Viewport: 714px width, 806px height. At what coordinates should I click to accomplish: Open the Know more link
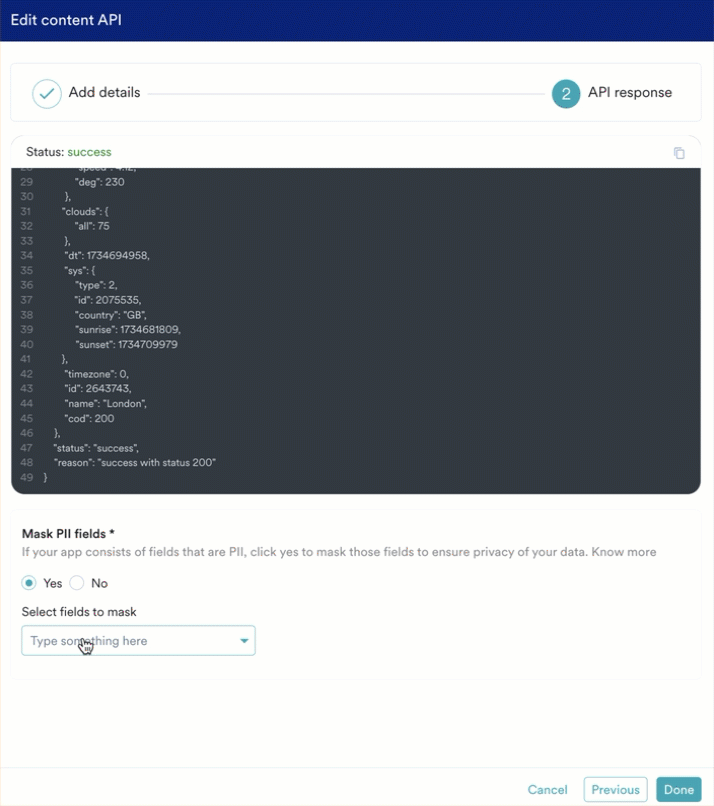point(624,552)
